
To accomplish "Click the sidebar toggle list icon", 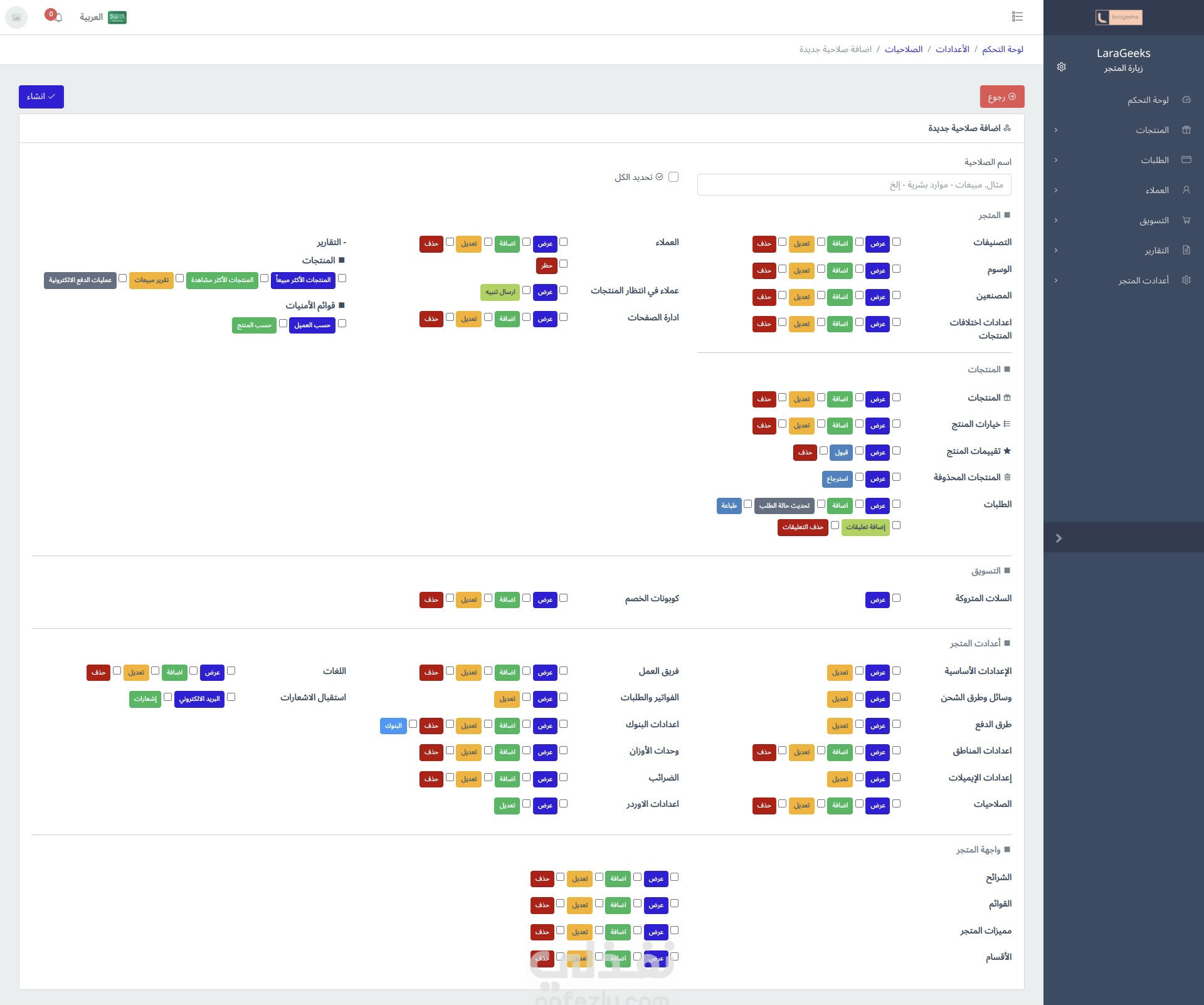I will (1017, 17).
